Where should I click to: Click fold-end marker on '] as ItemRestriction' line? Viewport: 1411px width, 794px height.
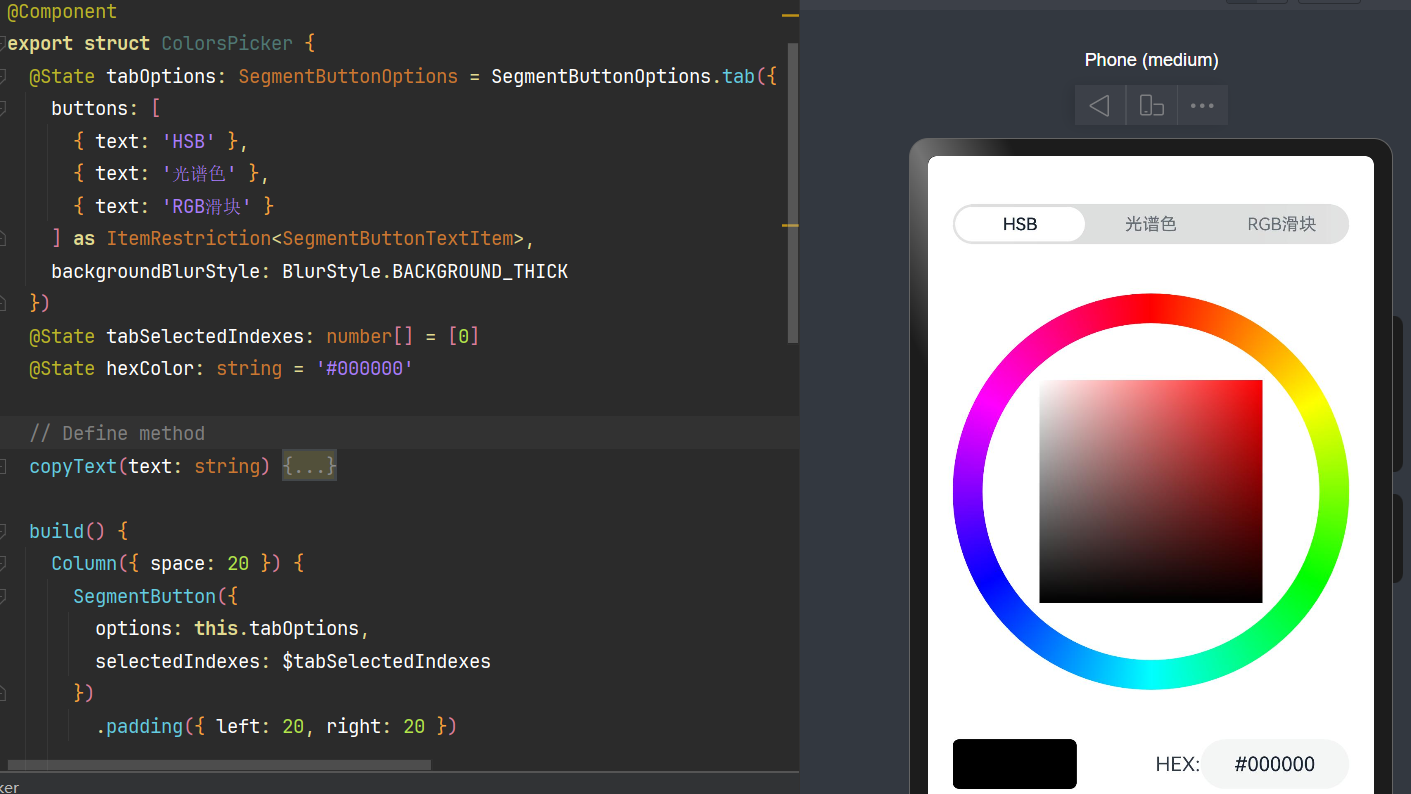coord(3,239)
